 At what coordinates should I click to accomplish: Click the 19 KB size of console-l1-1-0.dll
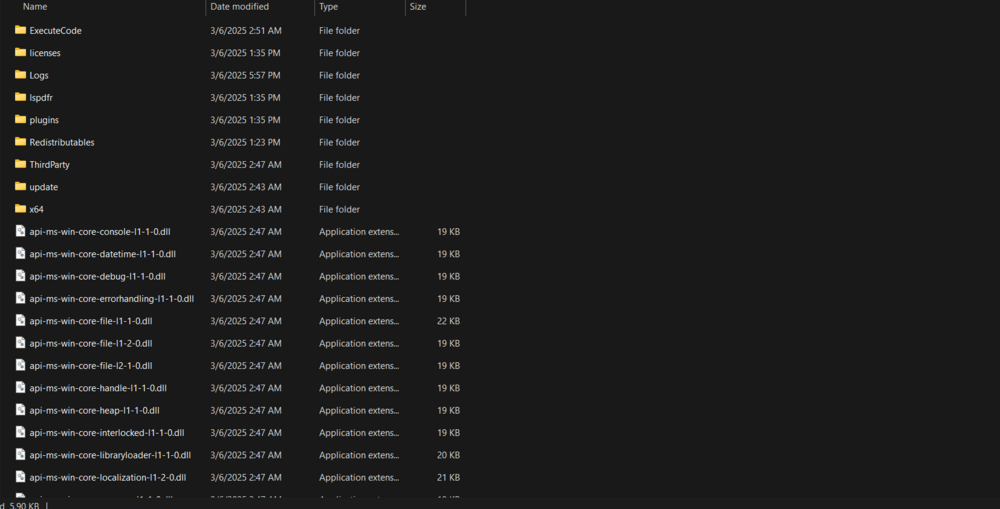[x=448, y=232]
